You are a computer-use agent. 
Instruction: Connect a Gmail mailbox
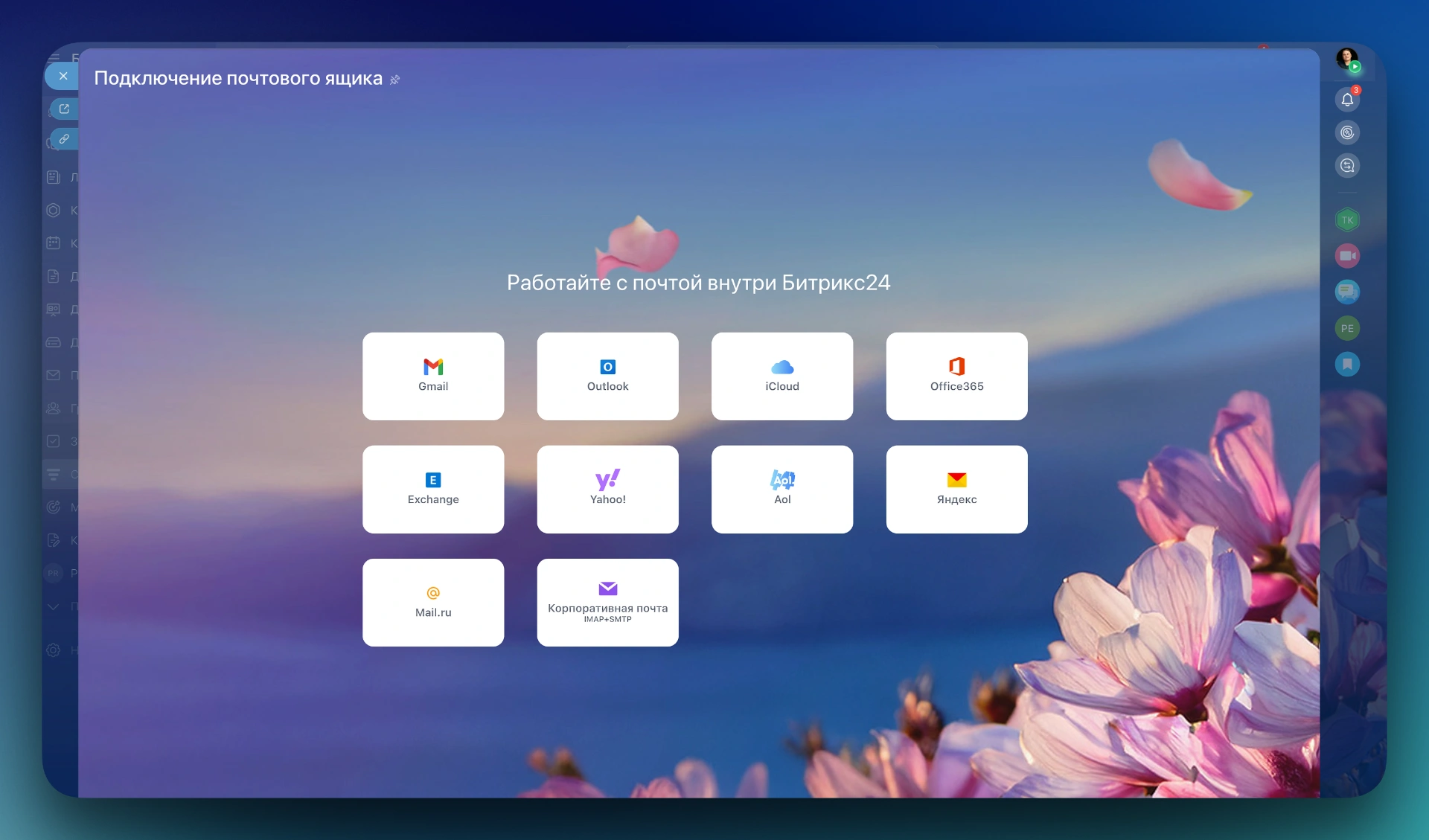pos(433,376)
